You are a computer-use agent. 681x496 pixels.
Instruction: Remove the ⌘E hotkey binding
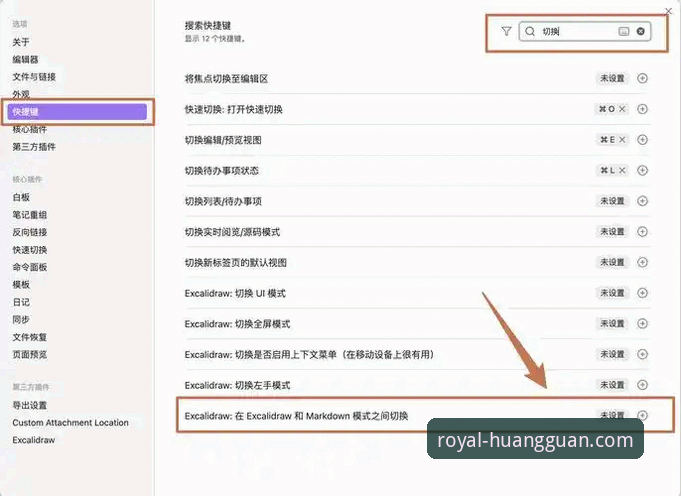622,140
